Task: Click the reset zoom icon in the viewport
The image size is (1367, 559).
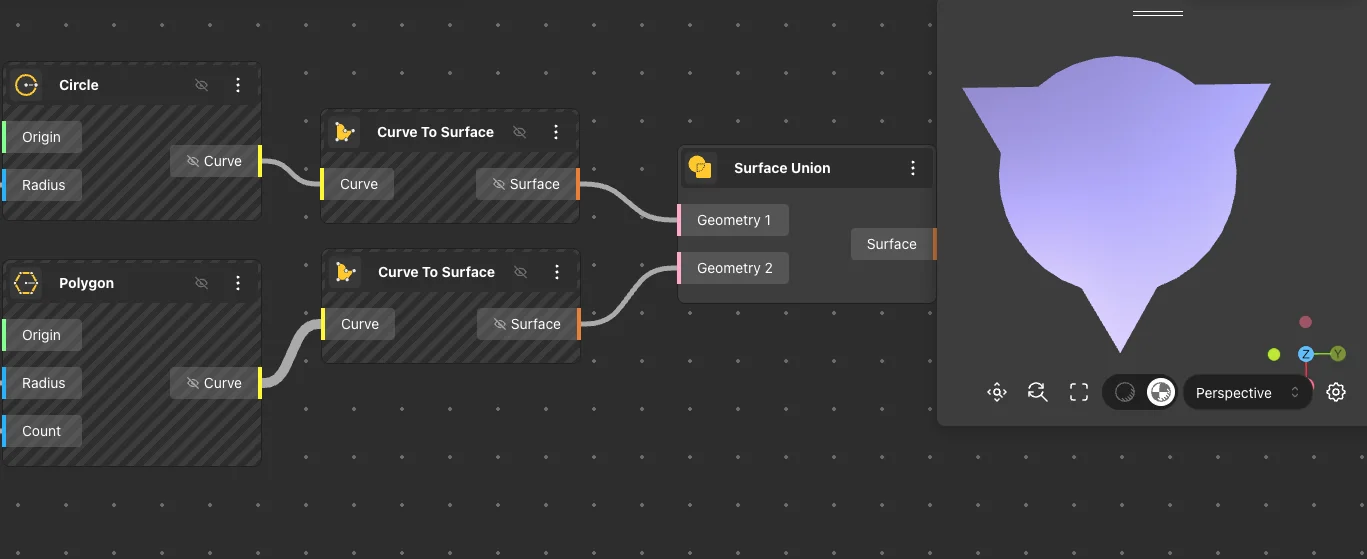Action: [1037, 393]
